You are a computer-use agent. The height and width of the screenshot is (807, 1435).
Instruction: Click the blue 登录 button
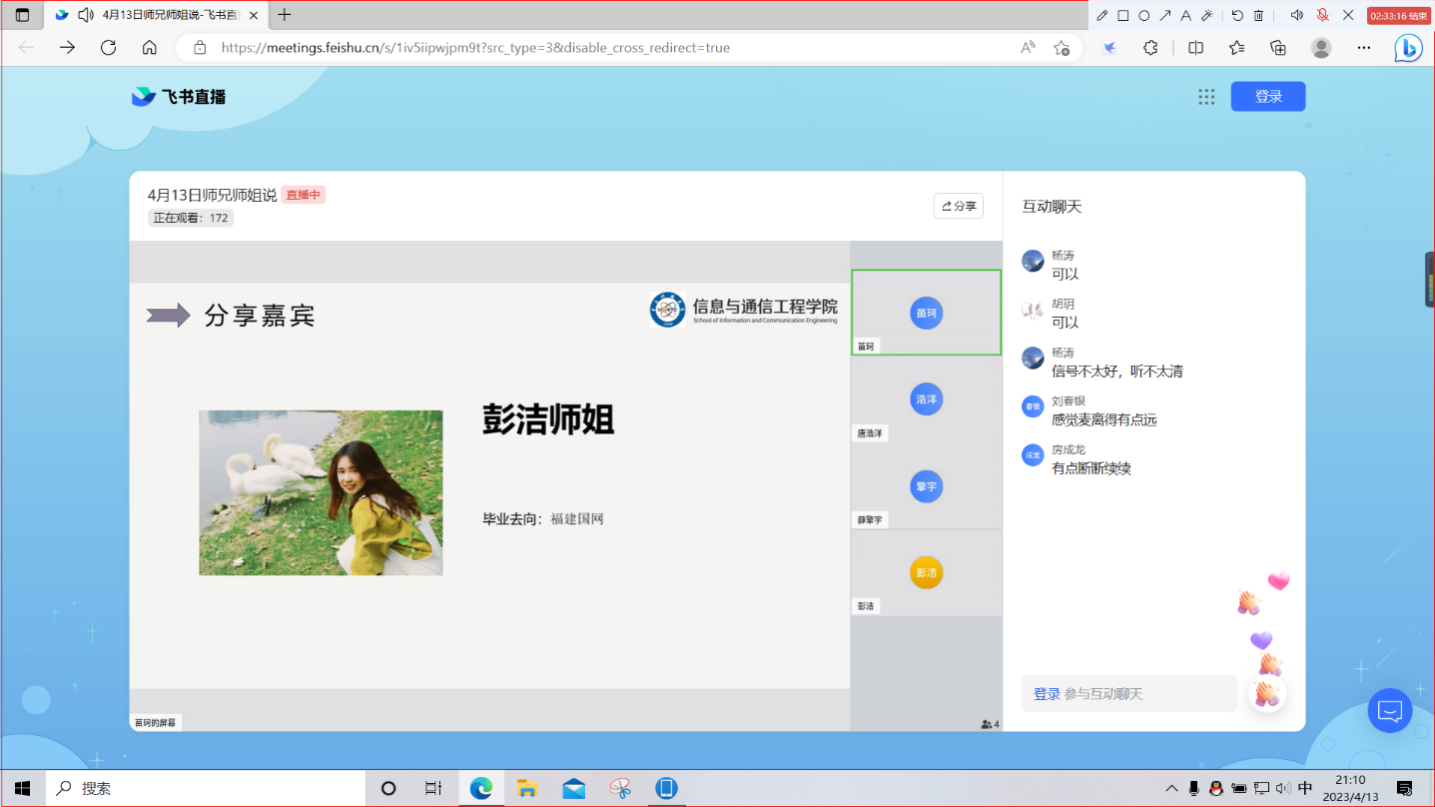[x=1268, y=97]
